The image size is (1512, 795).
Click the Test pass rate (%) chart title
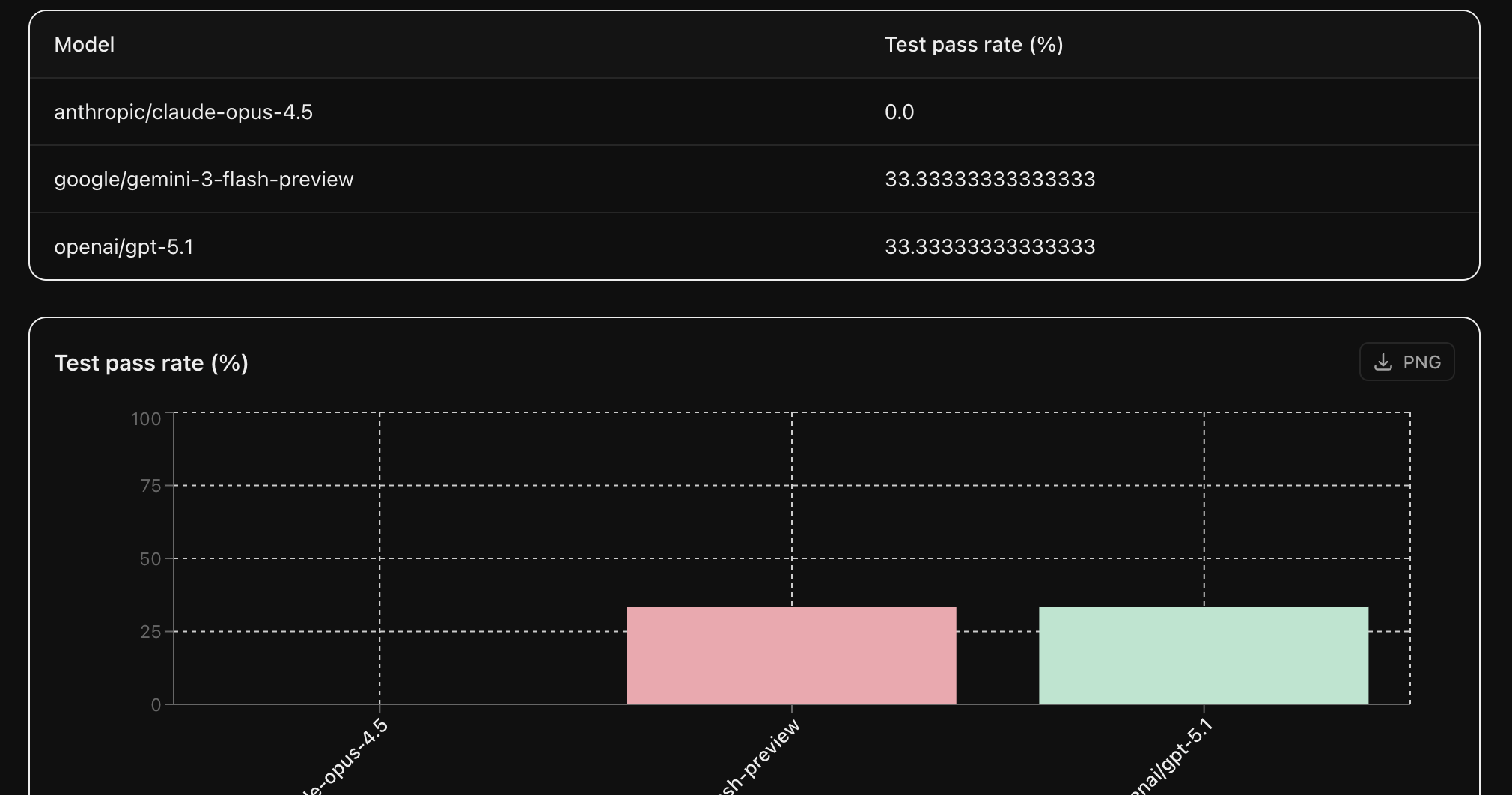pos(151,362)
